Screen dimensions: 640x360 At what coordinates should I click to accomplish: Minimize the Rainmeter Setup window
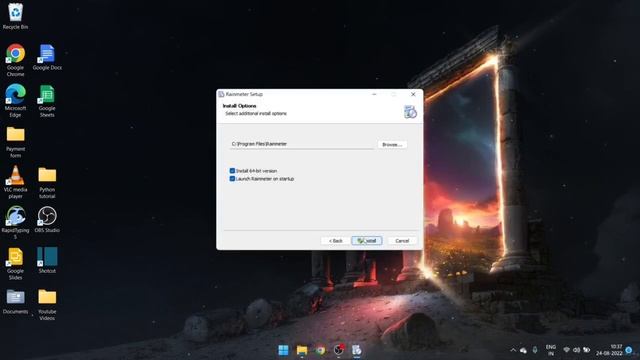[374, 94]
